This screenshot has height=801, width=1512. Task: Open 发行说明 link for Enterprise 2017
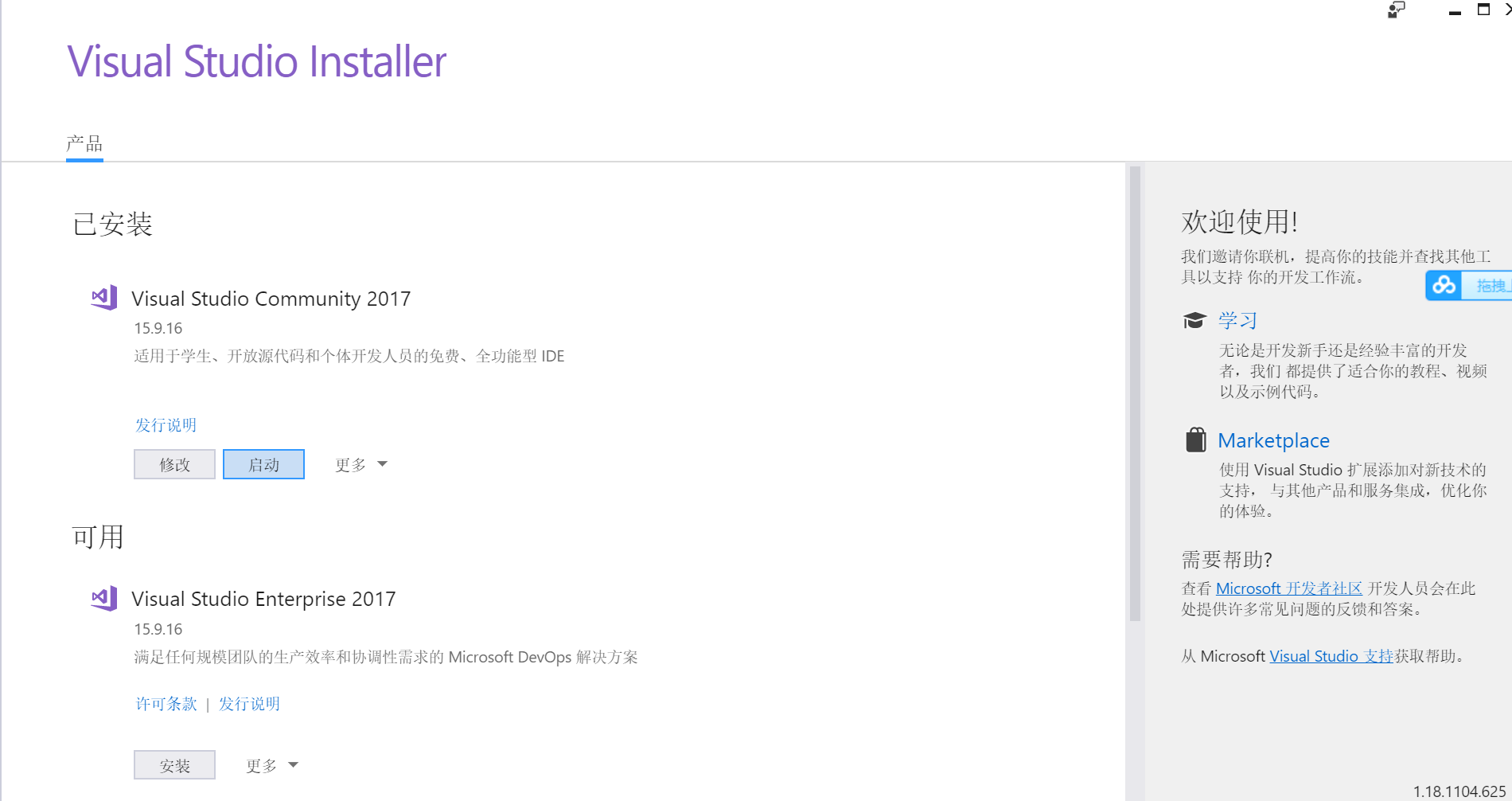coord(249,703)
